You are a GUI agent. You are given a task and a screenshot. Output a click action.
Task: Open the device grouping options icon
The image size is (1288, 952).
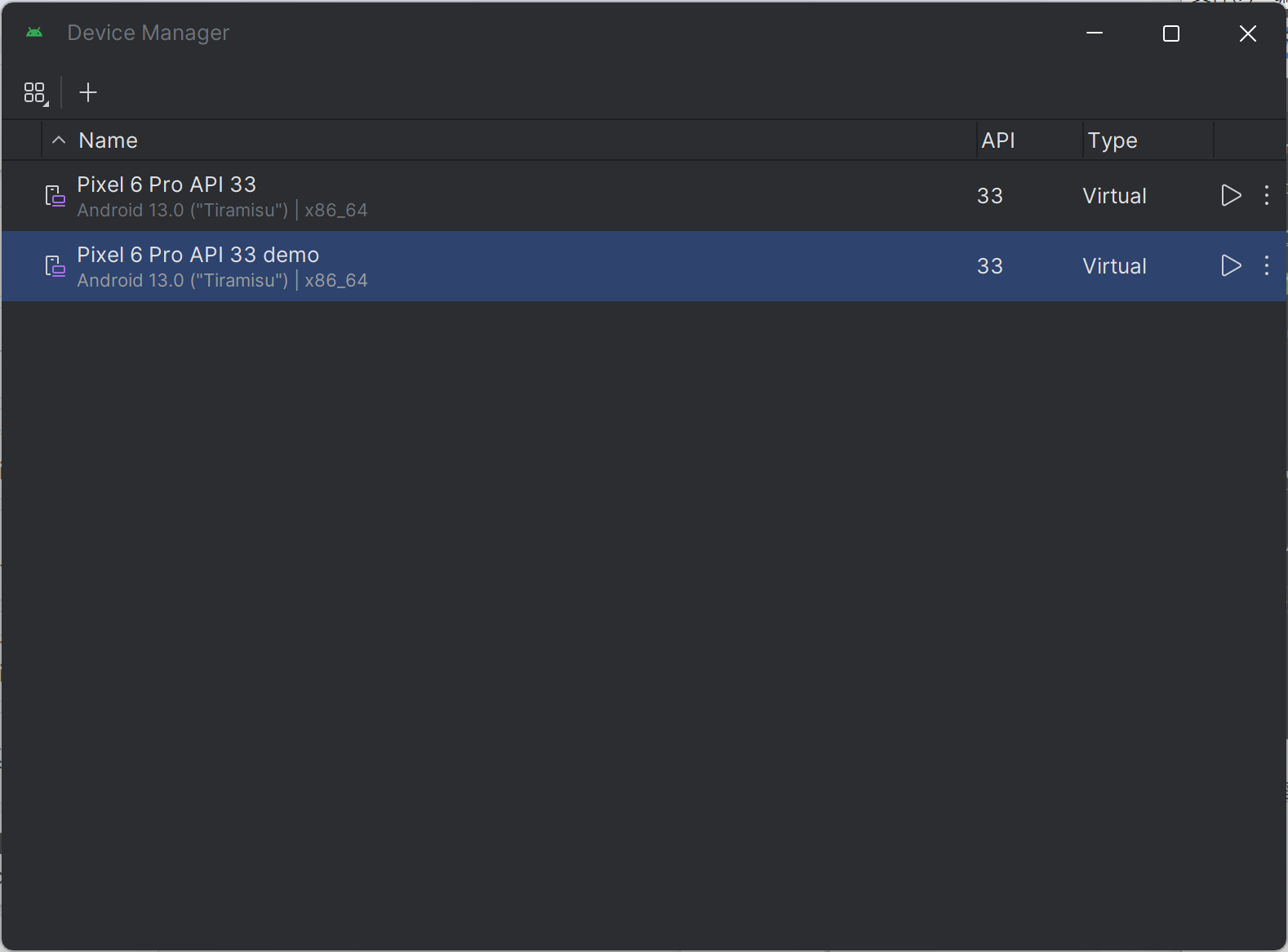click(35, 93)
